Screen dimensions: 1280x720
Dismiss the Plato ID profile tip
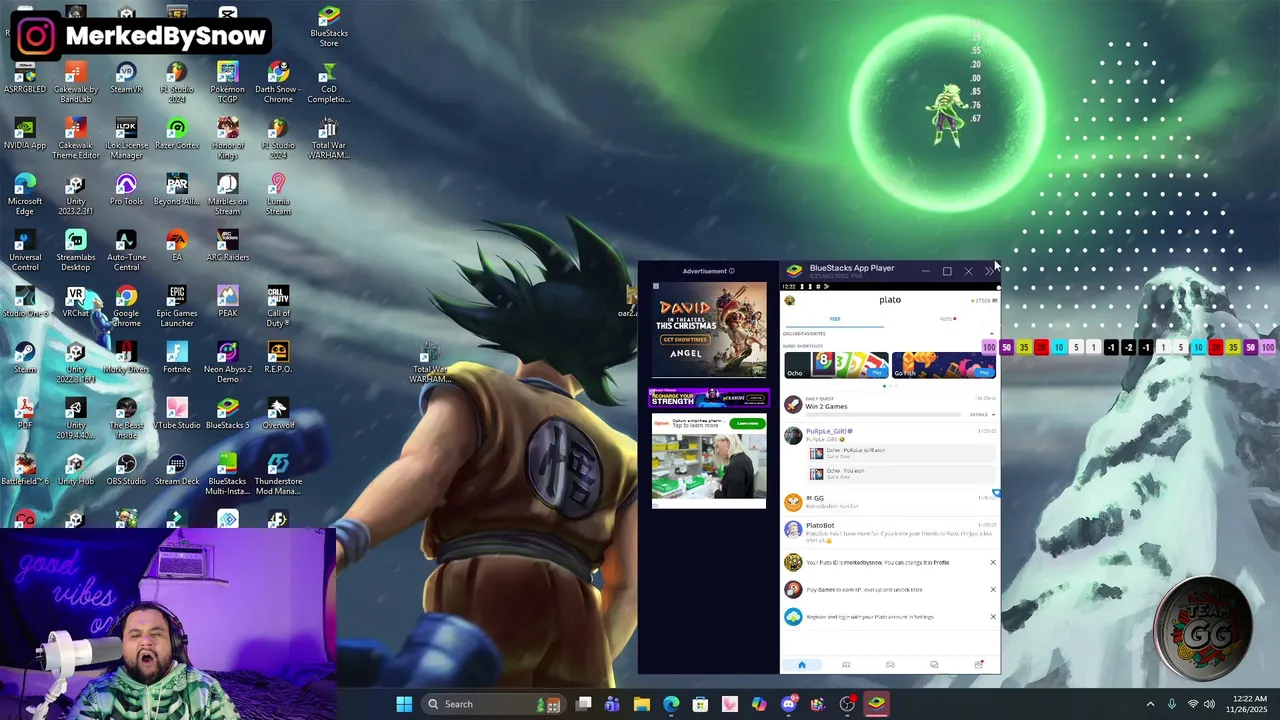click(x=993, y=562)
